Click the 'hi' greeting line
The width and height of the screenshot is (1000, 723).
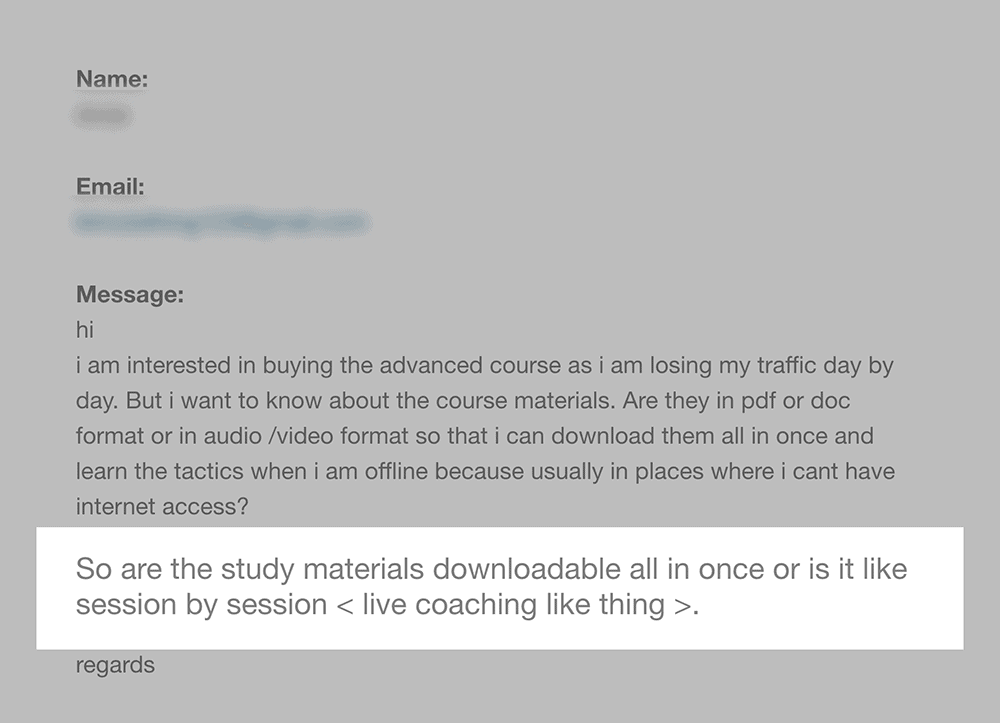click(x=84, y=330)
